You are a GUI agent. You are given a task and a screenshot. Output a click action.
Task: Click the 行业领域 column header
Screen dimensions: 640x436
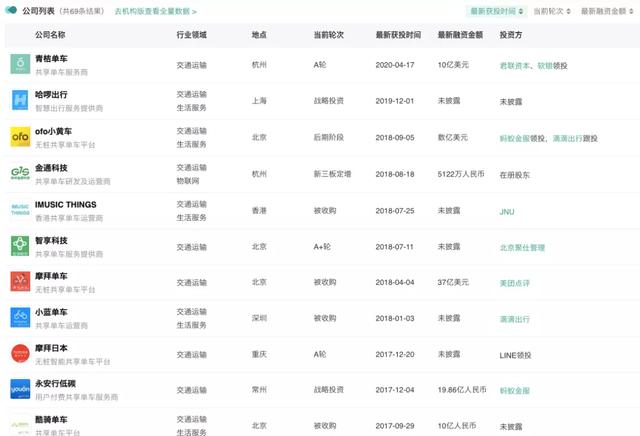[191, 35]
